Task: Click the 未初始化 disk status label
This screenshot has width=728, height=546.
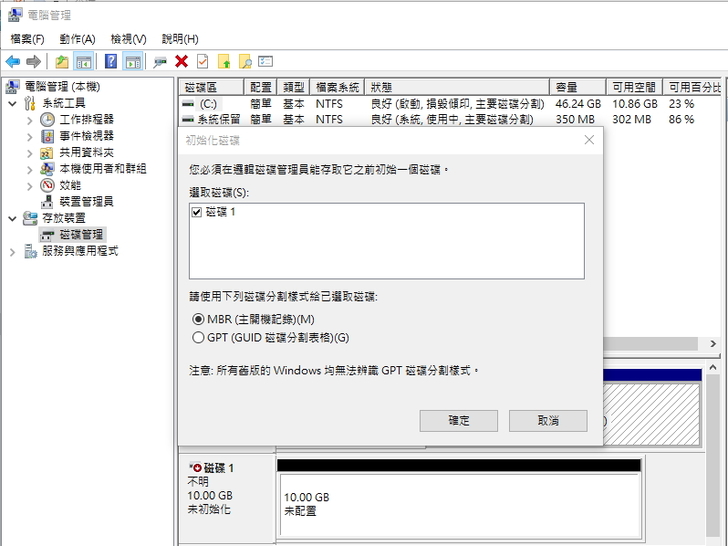Action: coord(209,509)
